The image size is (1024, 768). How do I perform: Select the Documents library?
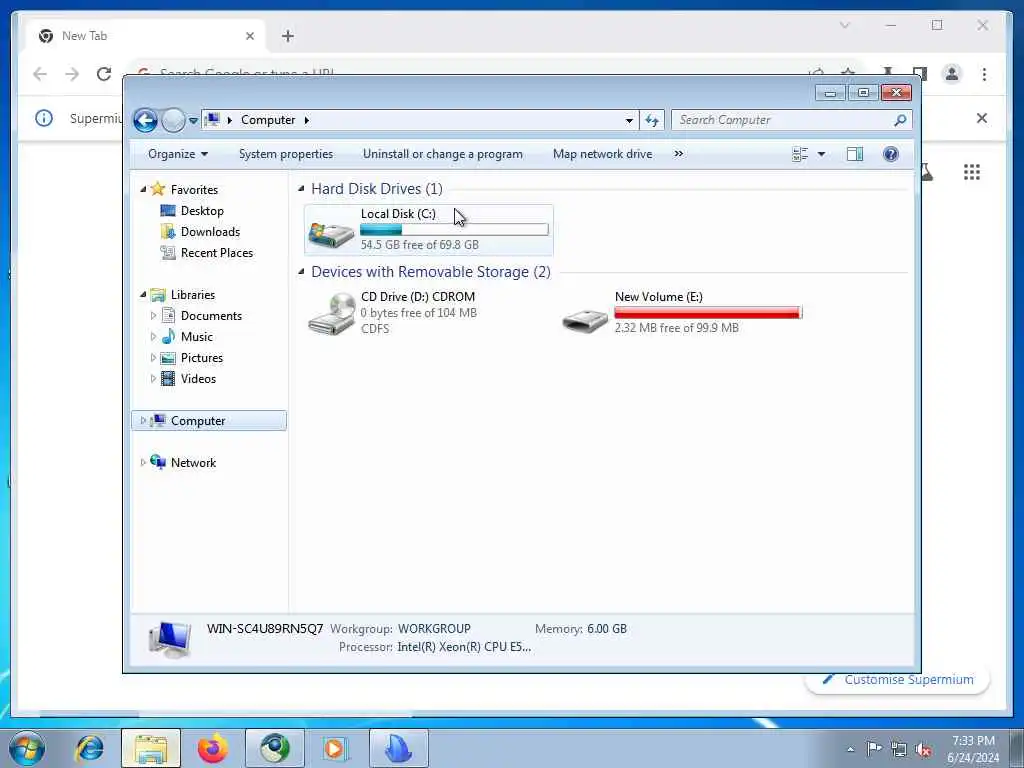[211, 316]
